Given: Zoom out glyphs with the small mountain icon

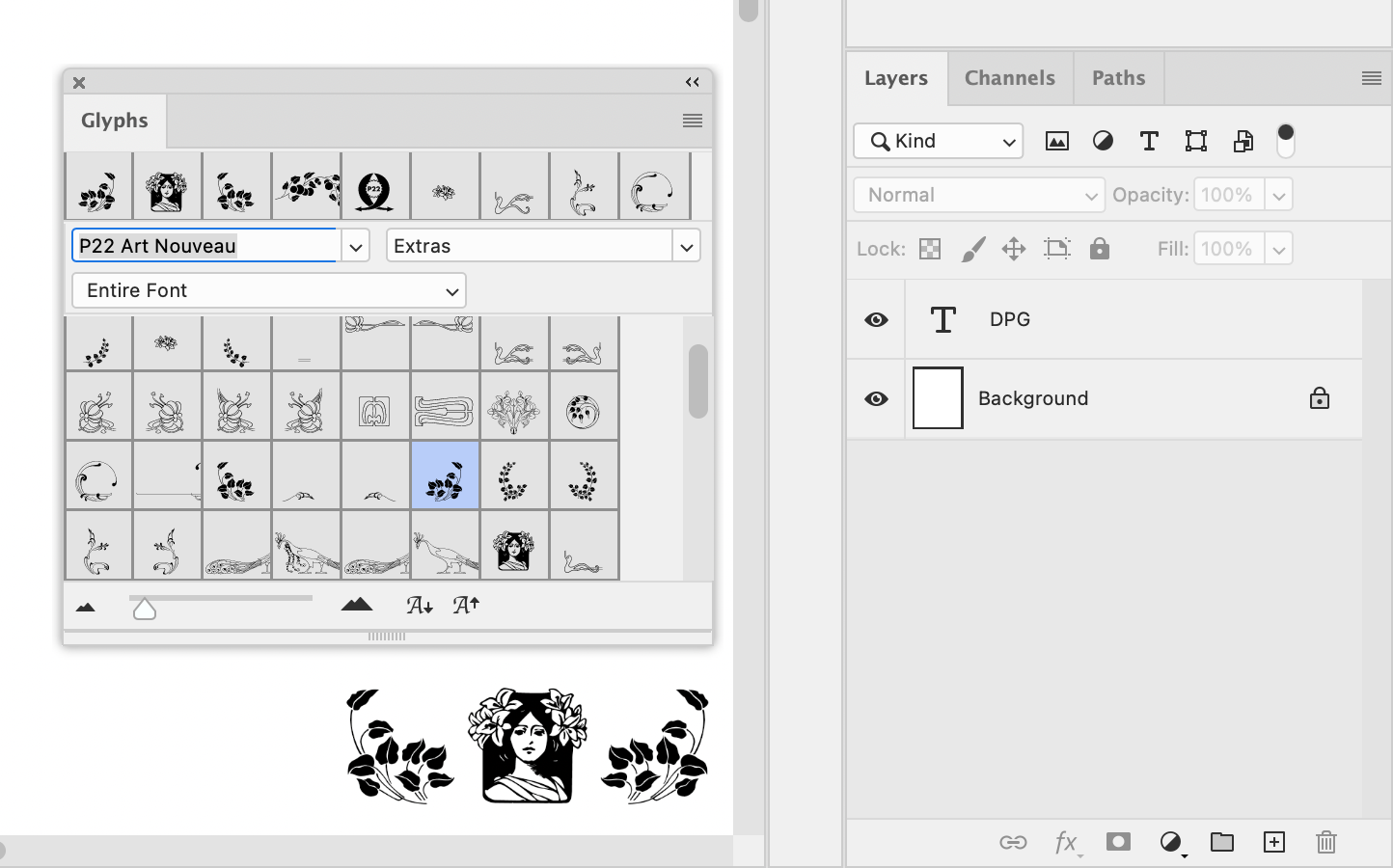Looking at the screenshot, I should point(85,607).
